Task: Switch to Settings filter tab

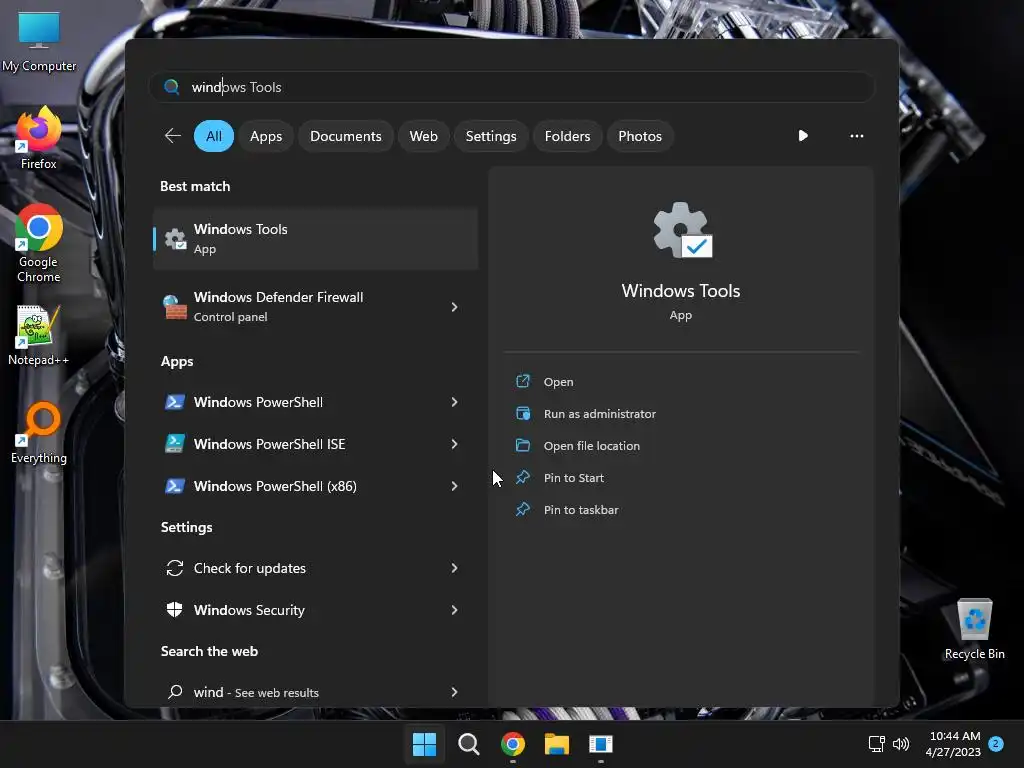Action: pyautogui.click(x=490, y=136)
